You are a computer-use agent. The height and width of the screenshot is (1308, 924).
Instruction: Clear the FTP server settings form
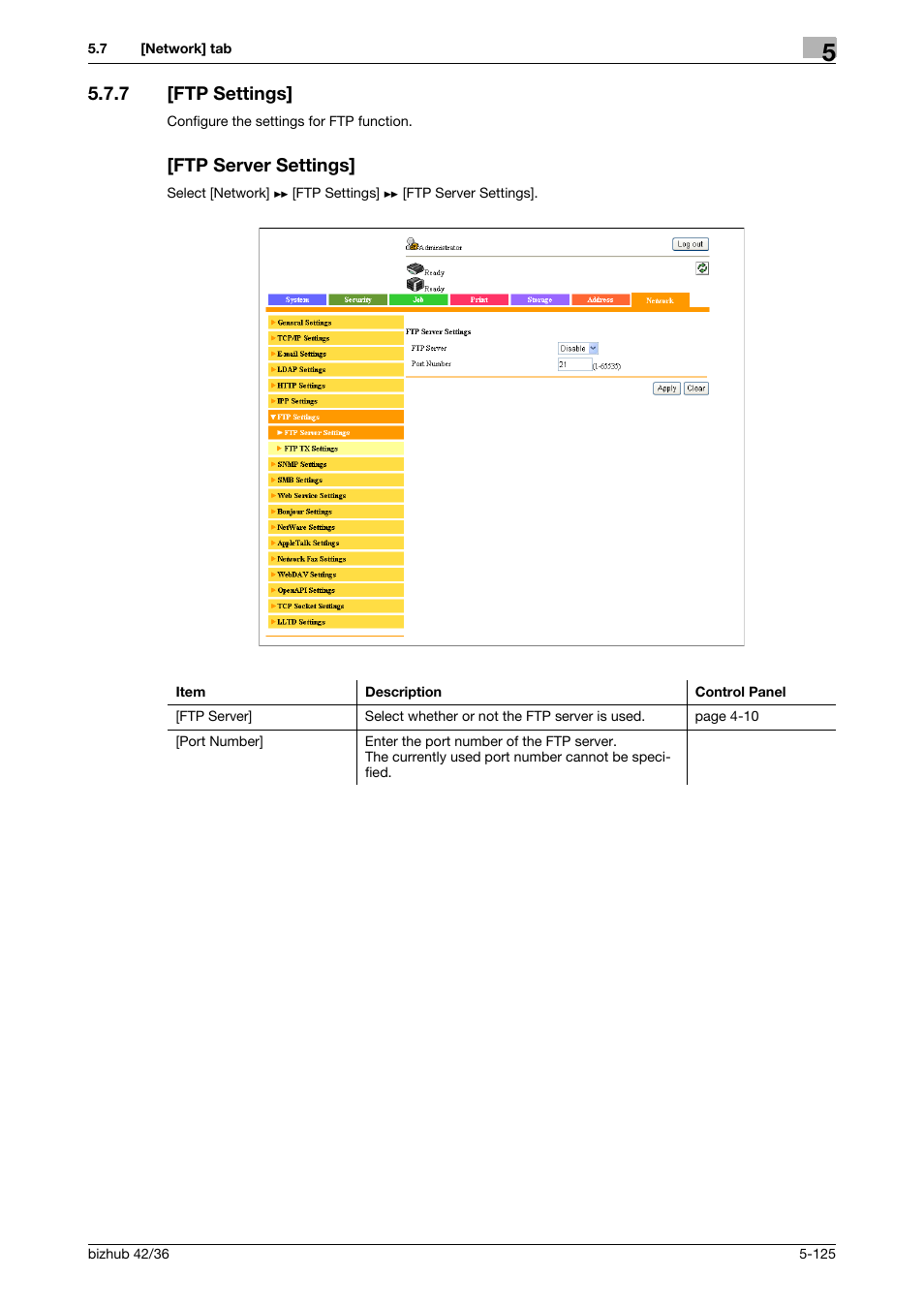point(696,389)
